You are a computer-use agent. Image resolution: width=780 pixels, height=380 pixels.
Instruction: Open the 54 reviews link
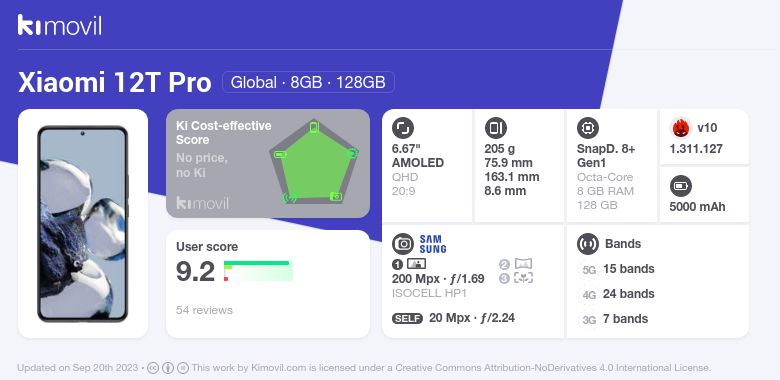204,310
